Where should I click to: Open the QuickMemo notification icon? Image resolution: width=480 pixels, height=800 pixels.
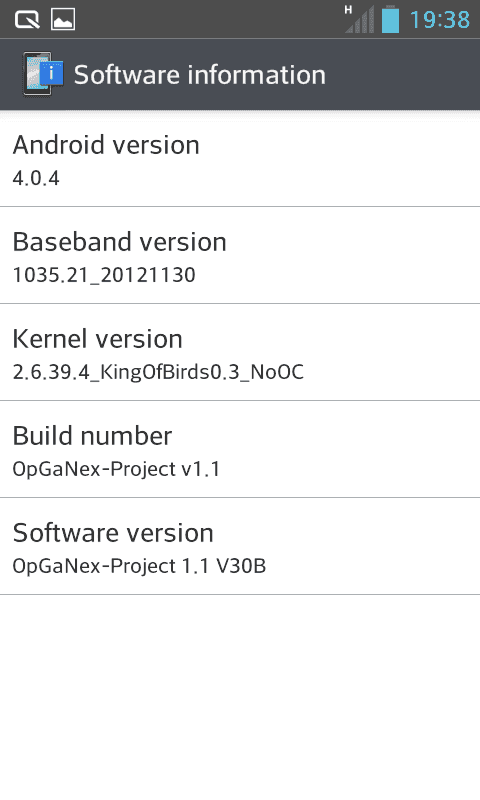(27, 19)
